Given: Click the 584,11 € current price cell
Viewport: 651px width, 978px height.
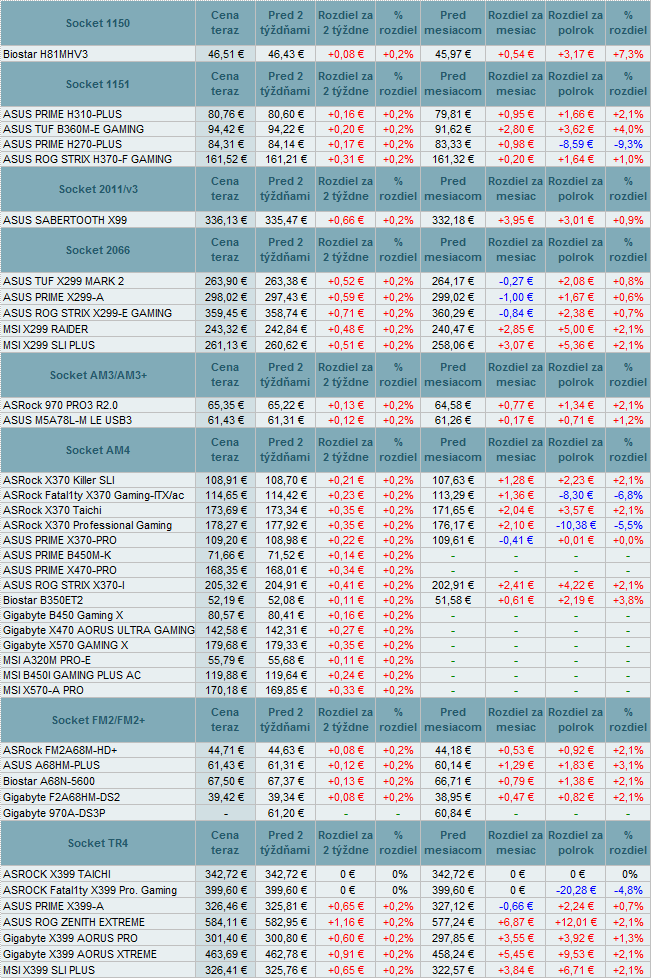Looking at the screenshot, I should (x=226, y=921).
